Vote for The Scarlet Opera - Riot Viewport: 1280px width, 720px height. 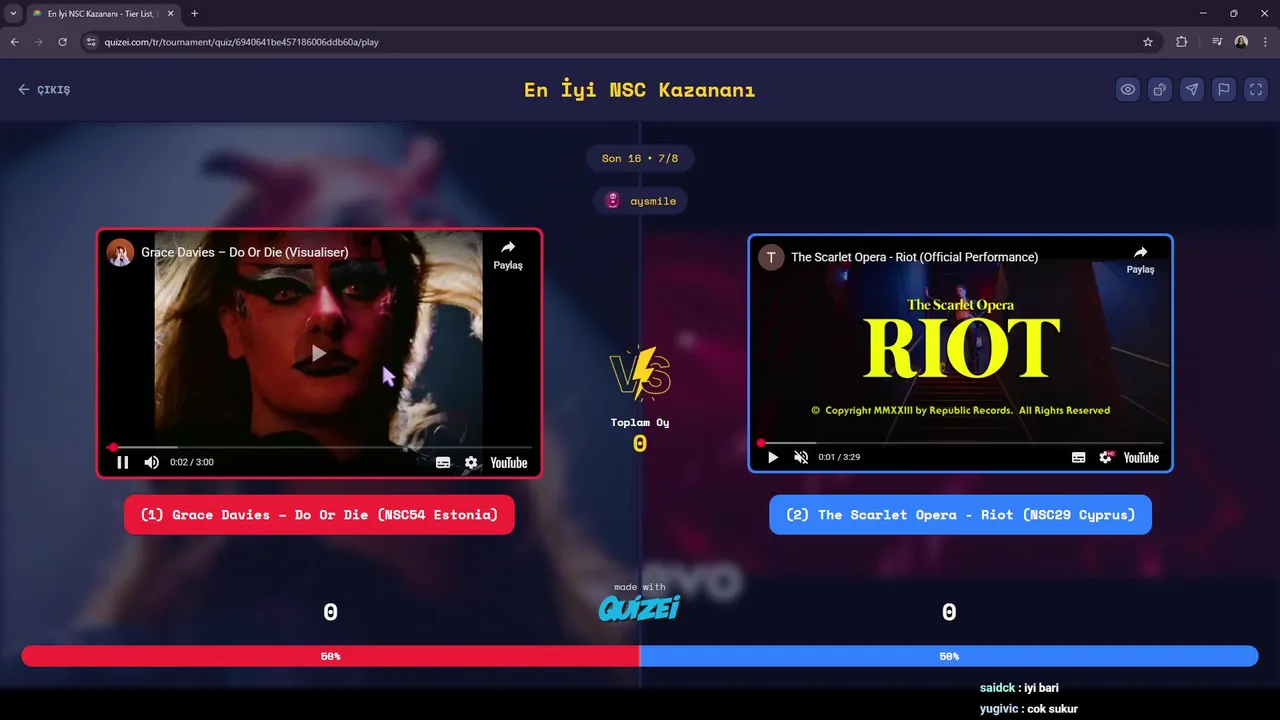click(x=960, y=515)
